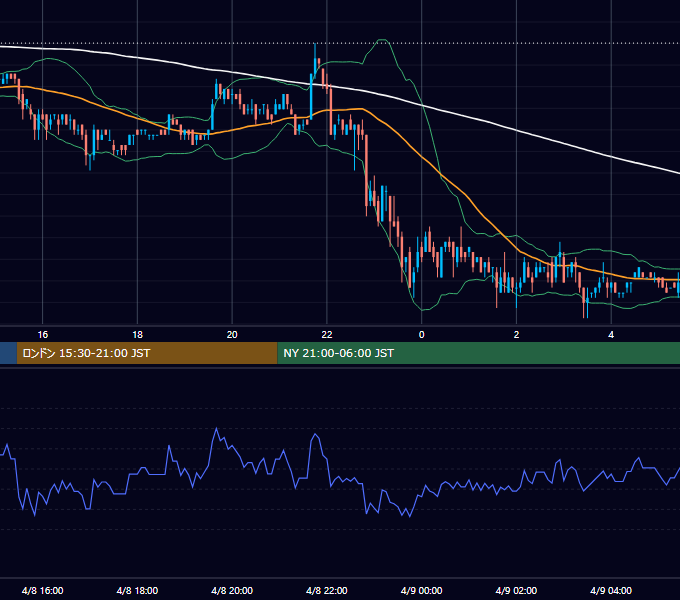680x600 pixels.
Task: Click the 0 hour label on price chart axis
Action: [x=422, y=335]
